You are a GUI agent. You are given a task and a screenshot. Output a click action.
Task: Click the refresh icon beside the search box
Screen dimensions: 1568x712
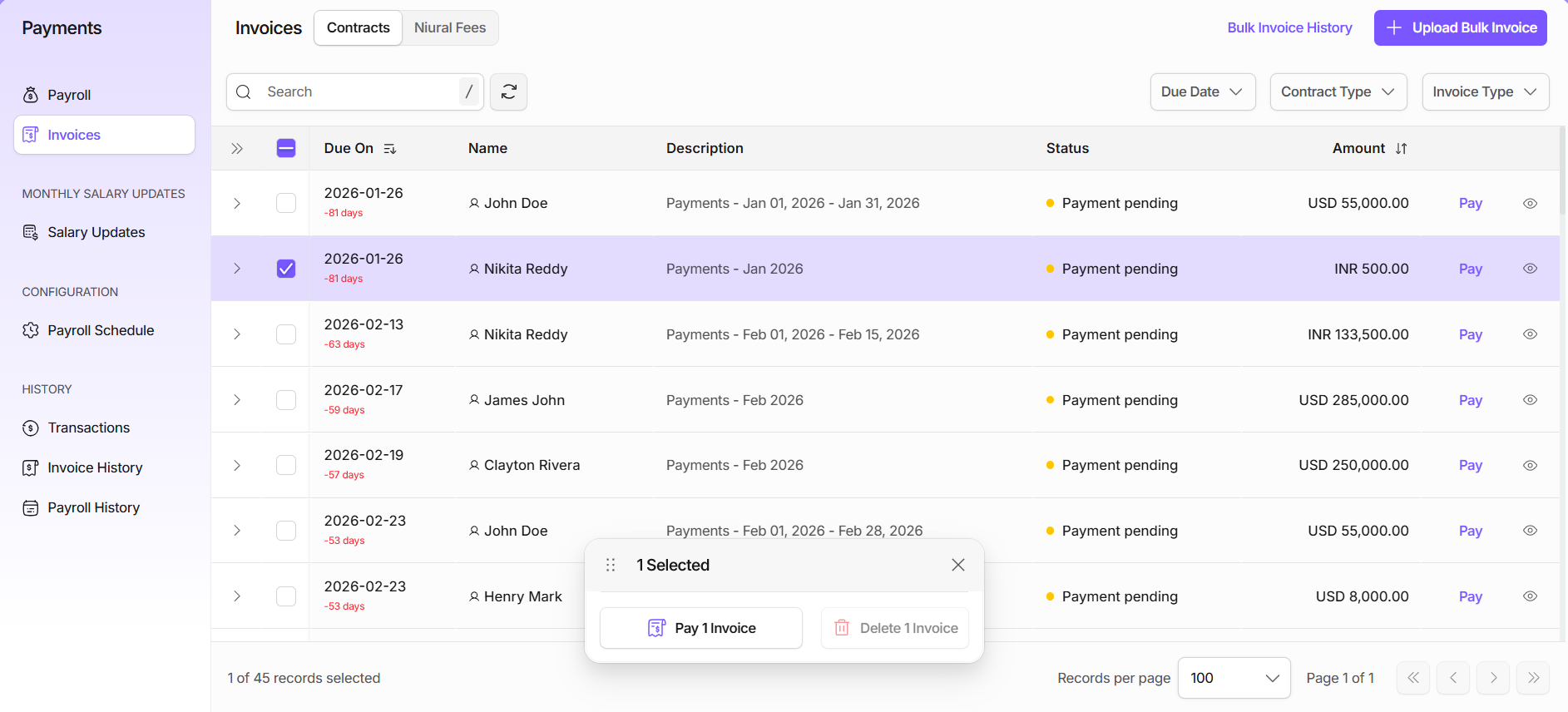[508, 92]
